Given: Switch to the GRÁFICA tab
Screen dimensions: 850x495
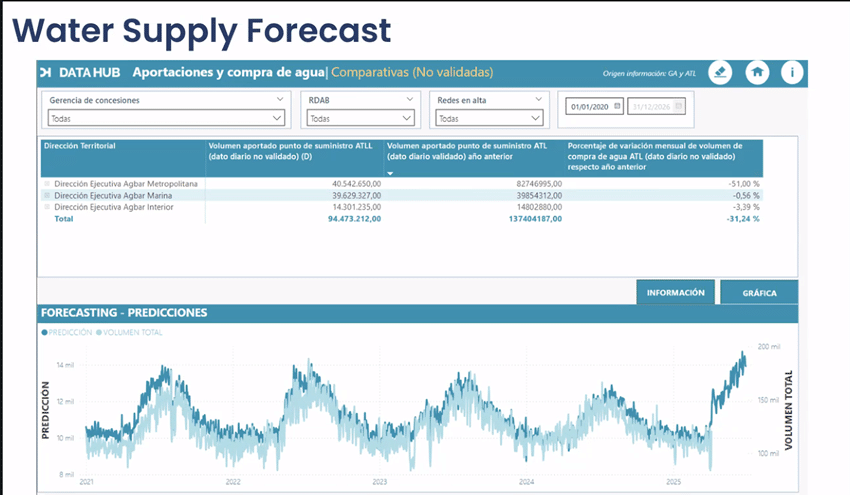Looking at the screenshot, I should pyautogui.click(x=759, y=293).
